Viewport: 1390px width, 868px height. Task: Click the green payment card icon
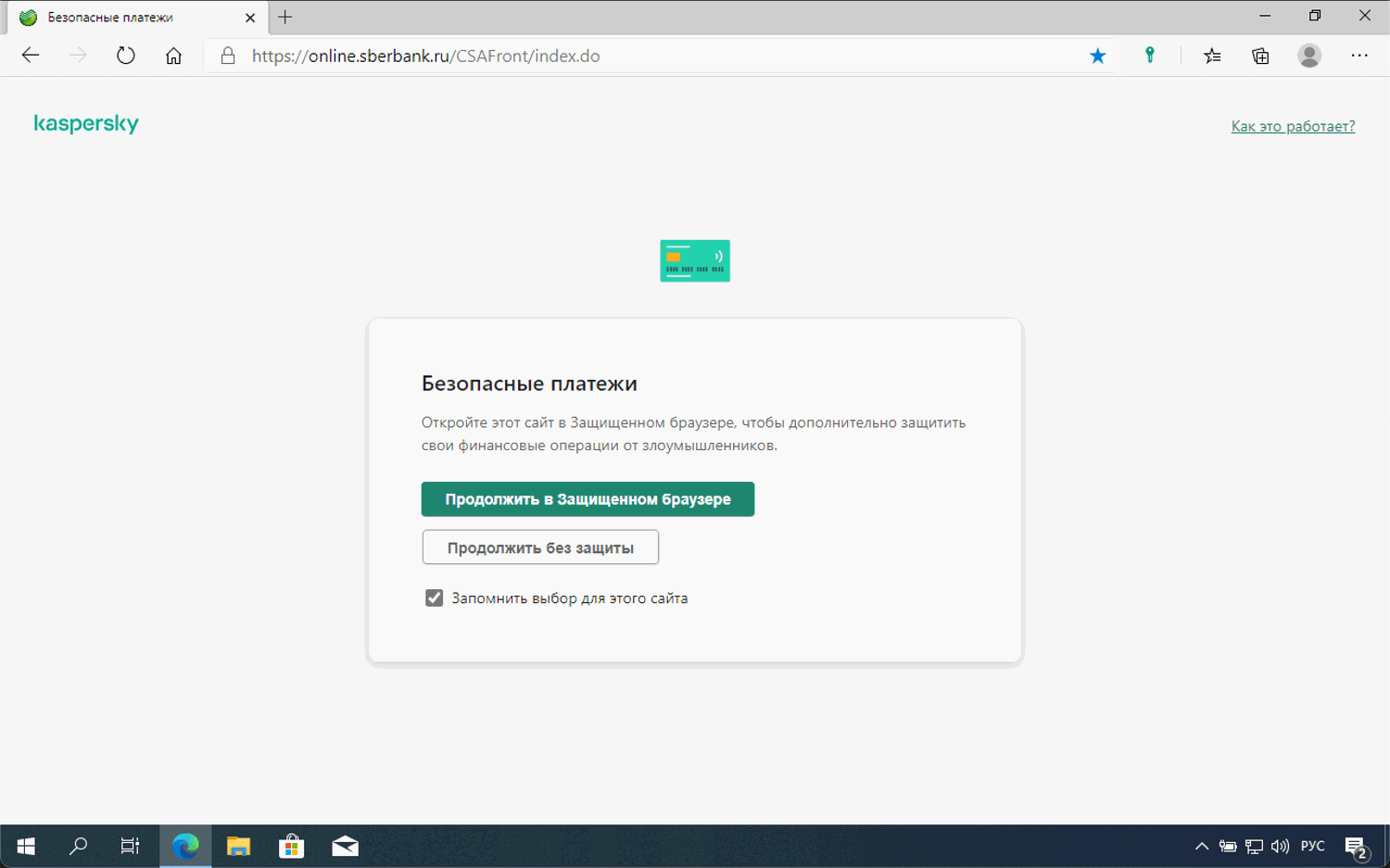click(x=695, y=260)
